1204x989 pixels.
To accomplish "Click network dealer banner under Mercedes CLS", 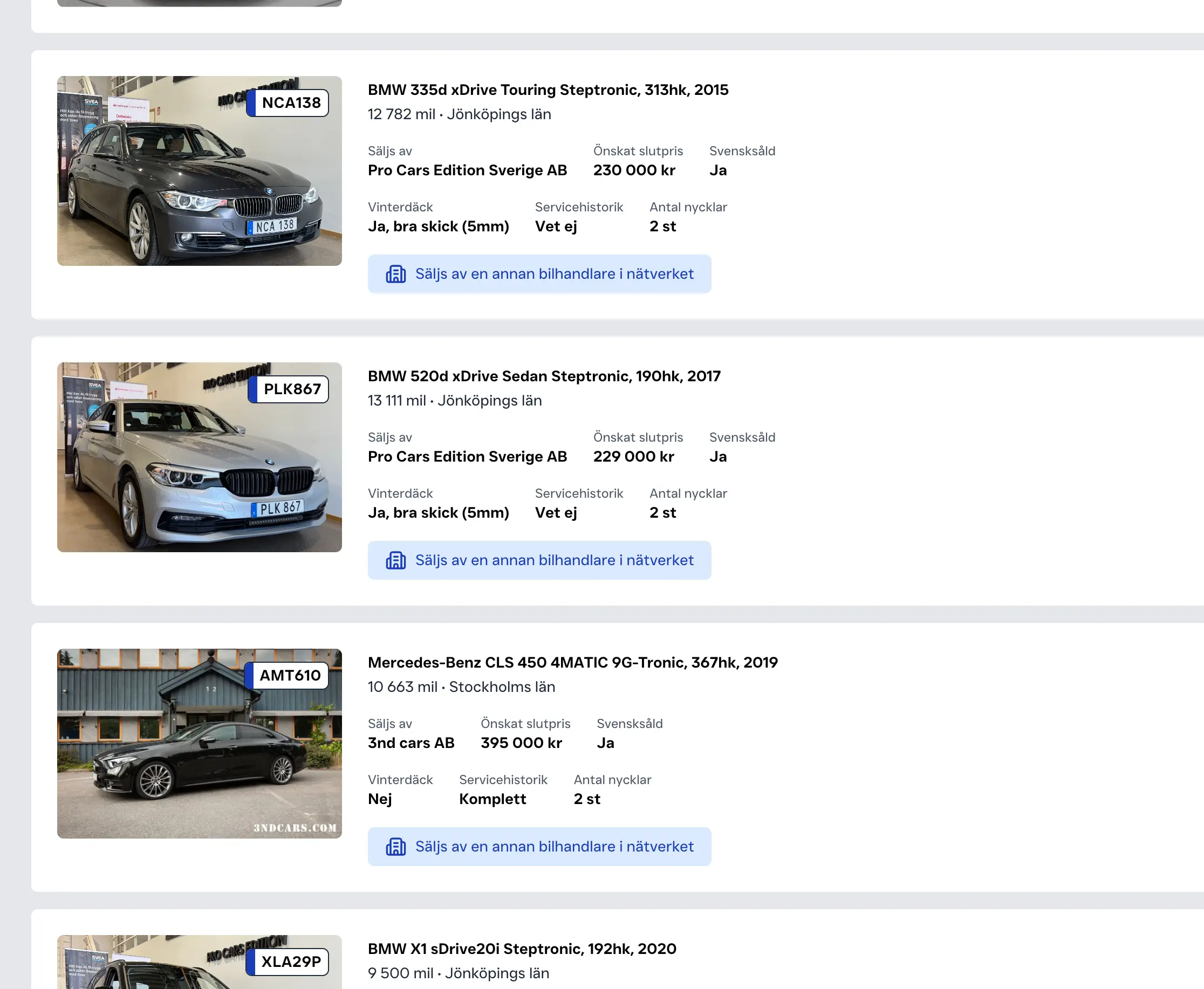I will [553, 847].
